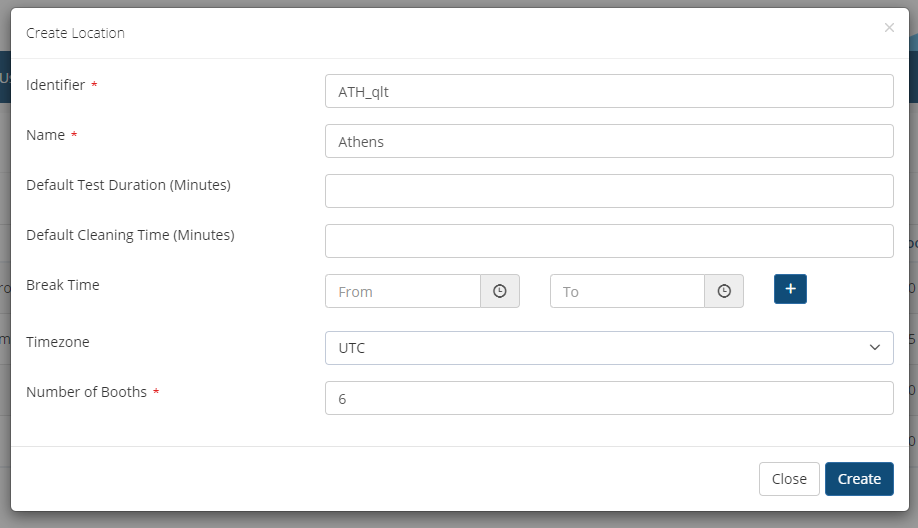This screenshot has height=528, width=918.
Task: Open the time picker for Break Time From
Action: click(500, 291)
